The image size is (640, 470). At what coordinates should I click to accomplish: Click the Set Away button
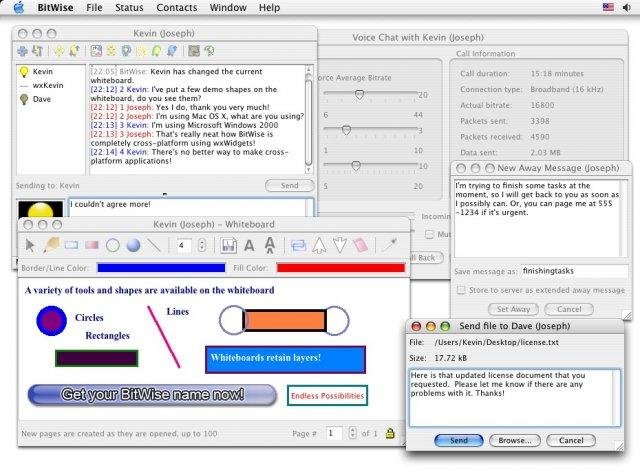click(513, 309)
